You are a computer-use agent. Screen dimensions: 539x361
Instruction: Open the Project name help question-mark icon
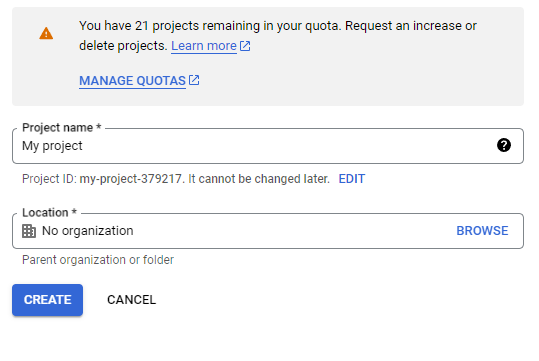click(x=504, y=145)
